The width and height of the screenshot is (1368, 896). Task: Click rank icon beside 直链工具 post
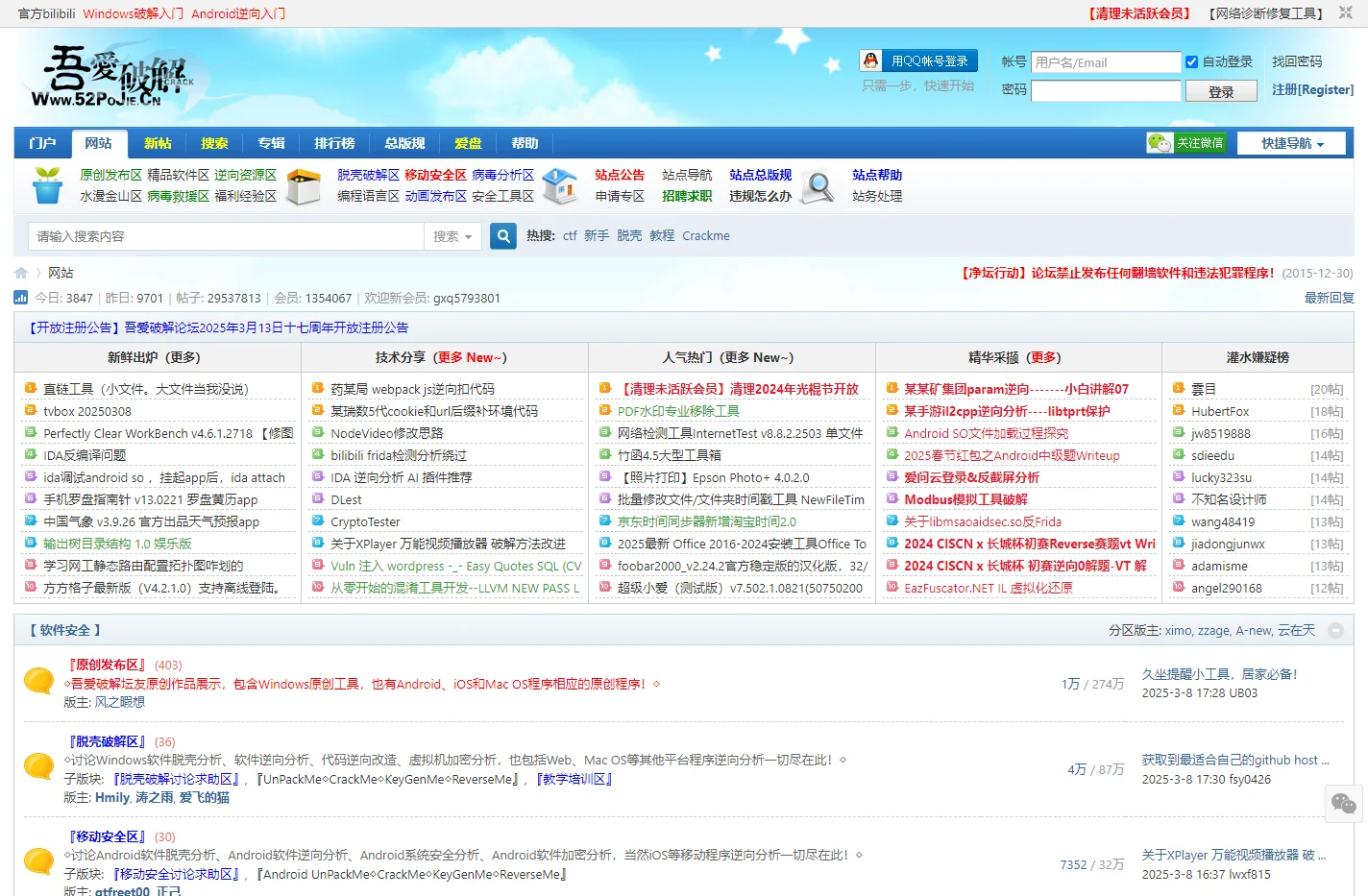pyautogui.click(x=31, y=388)
